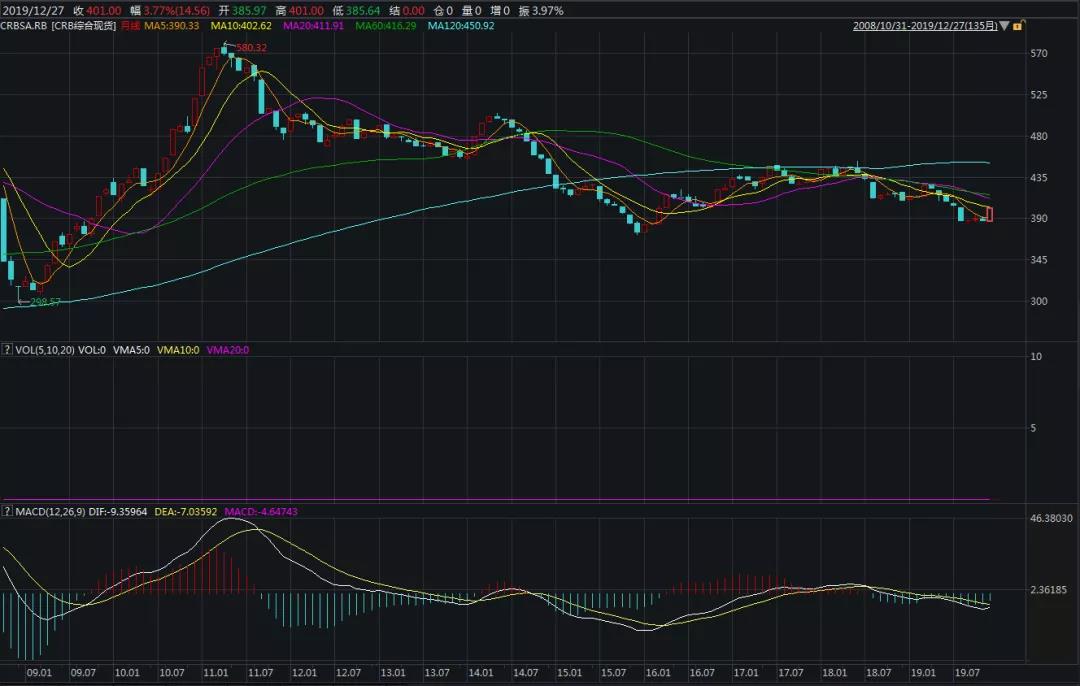This screenshot has height=686, width=1080.
Task: Click the amplitude value 3.97%
Action: coord(547,10)
